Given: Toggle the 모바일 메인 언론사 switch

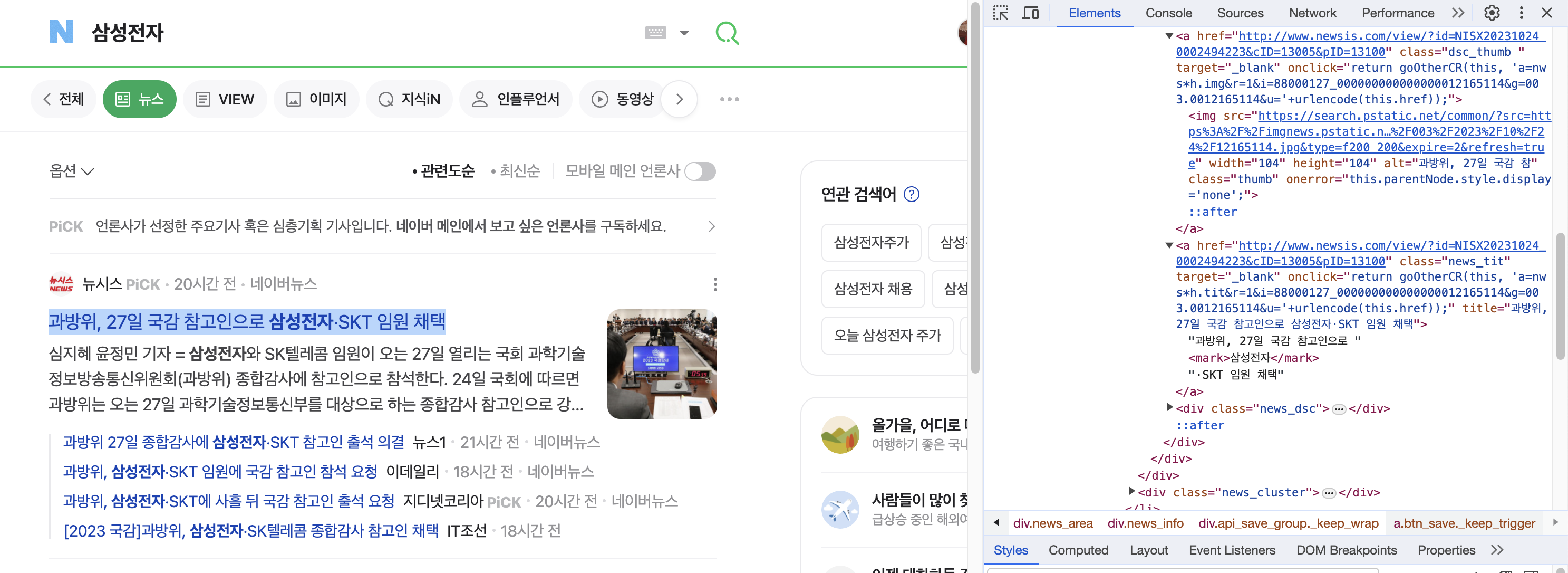Looking at the screenshot, I should (700, 171).
